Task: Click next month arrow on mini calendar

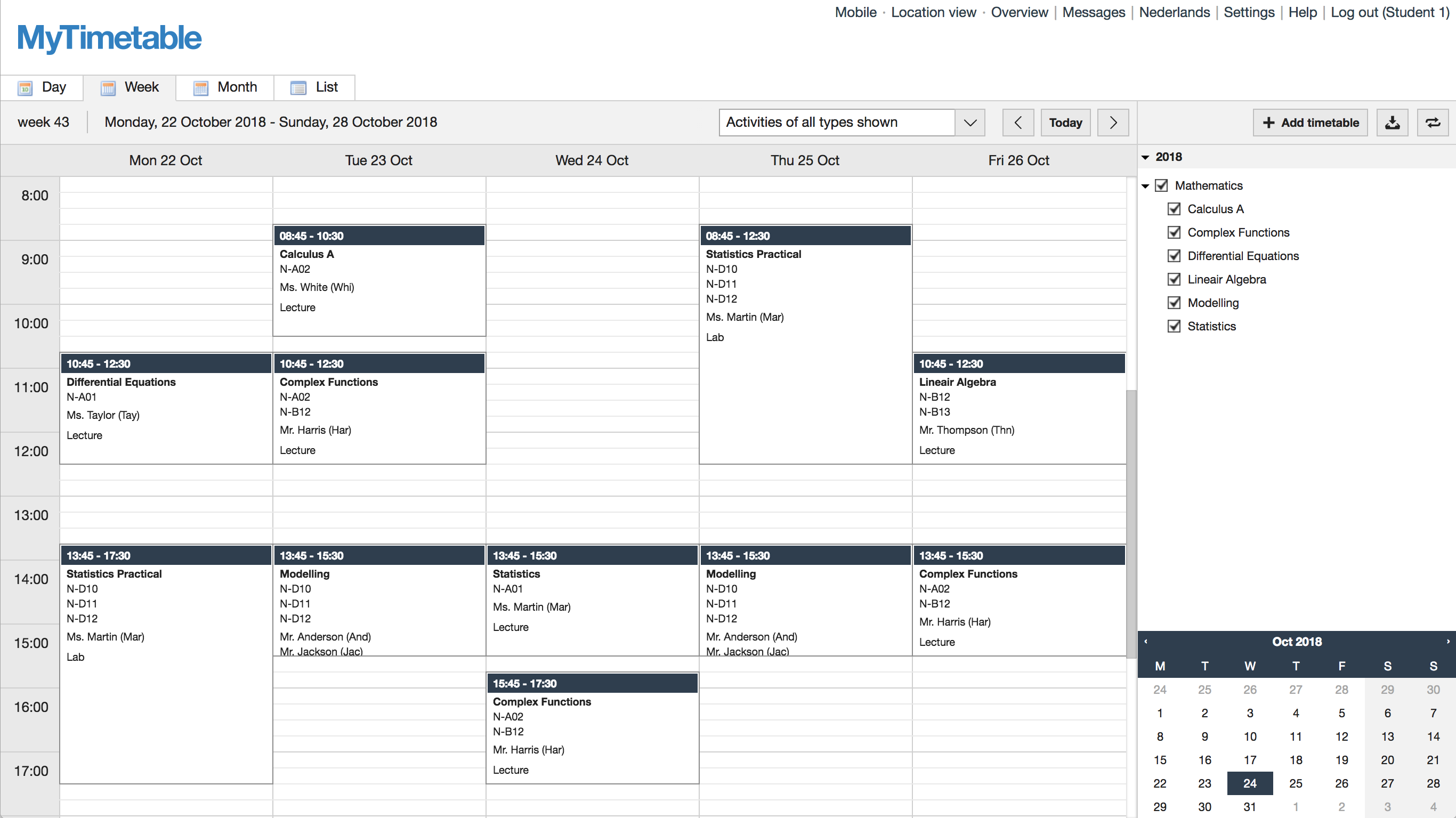Action: (1448, 641)
